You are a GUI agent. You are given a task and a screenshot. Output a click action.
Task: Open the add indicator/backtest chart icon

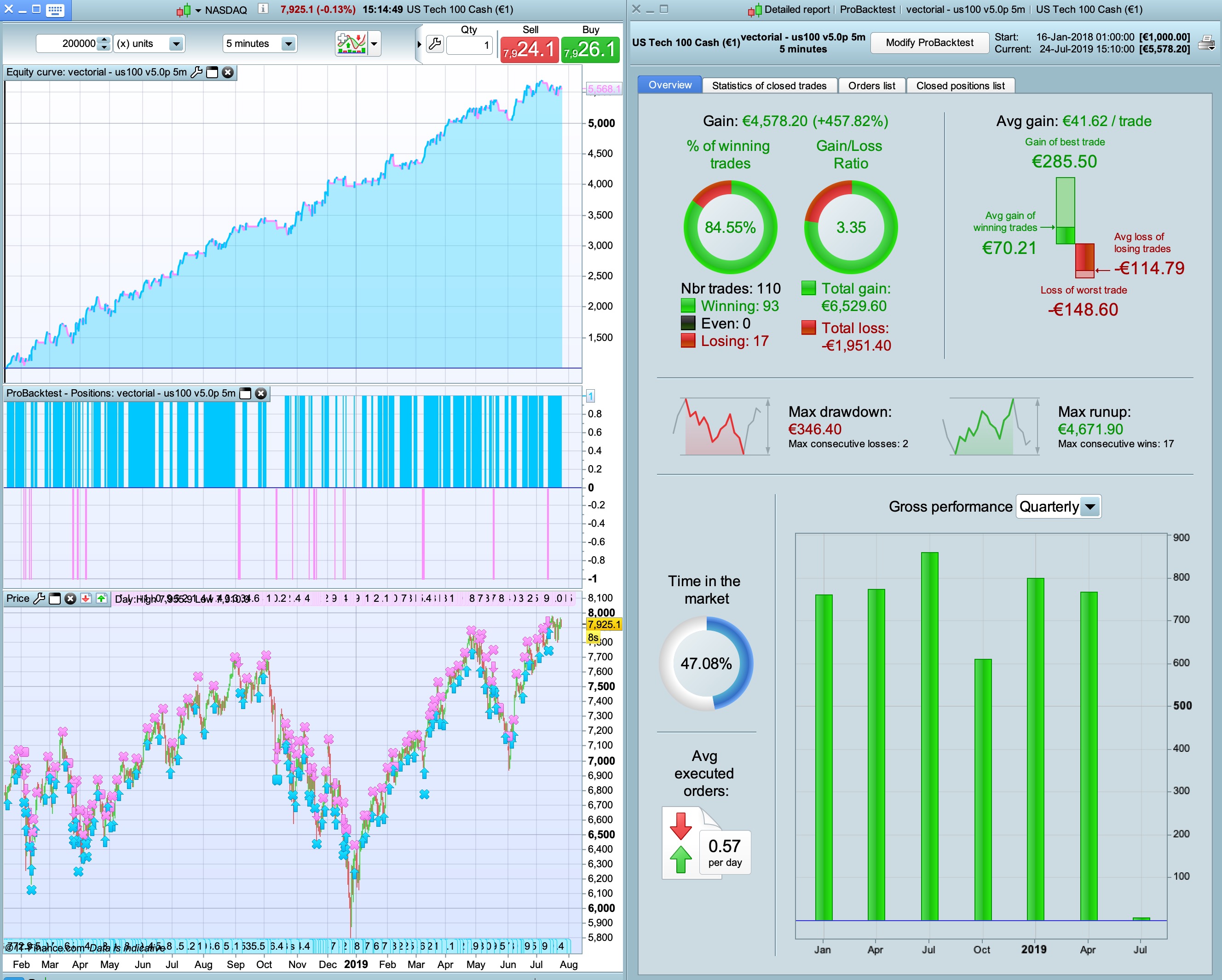coord(352,44)
